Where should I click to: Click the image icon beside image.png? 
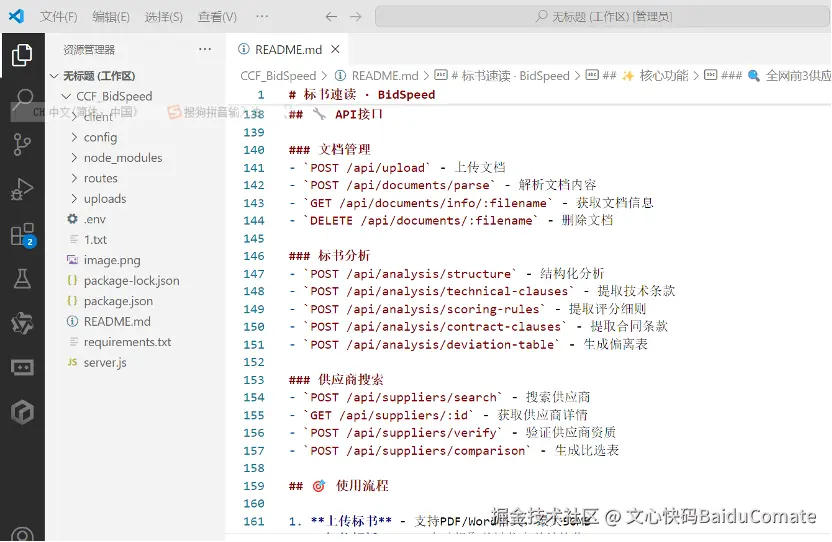tap(73, 260)
